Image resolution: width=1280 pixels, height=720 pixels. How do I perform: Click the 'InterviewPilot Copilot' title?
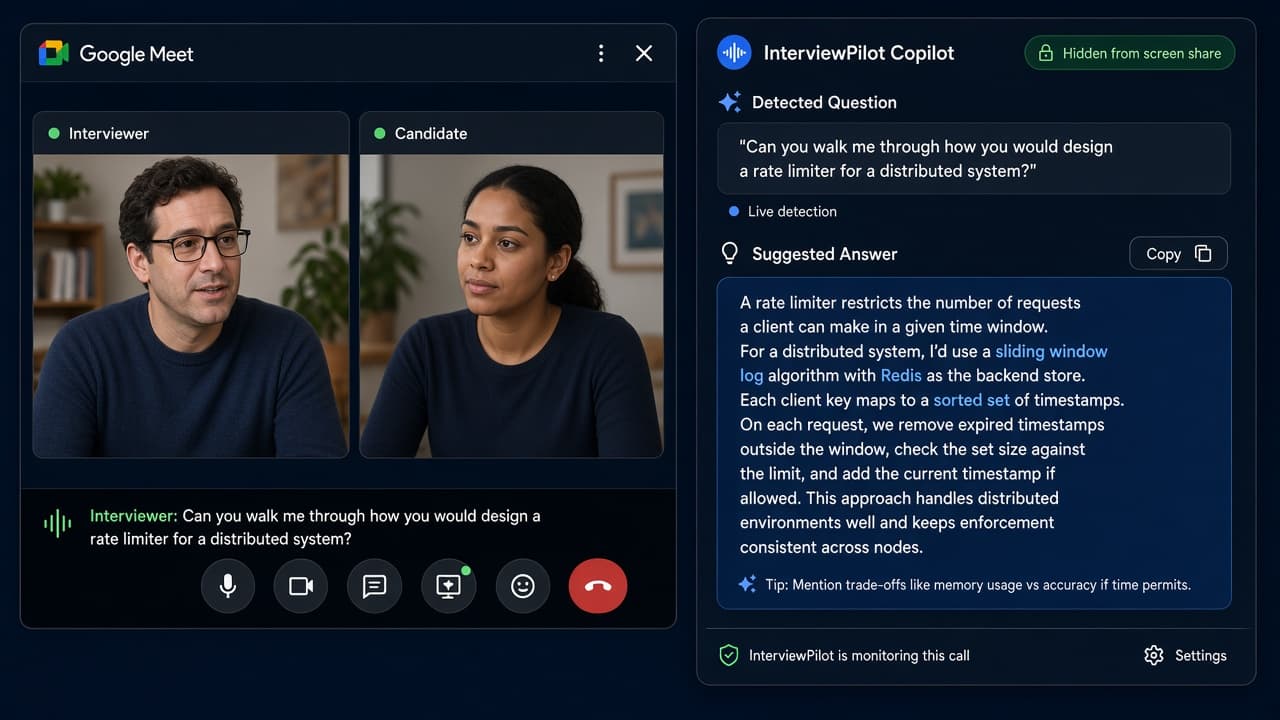[859, 53]
